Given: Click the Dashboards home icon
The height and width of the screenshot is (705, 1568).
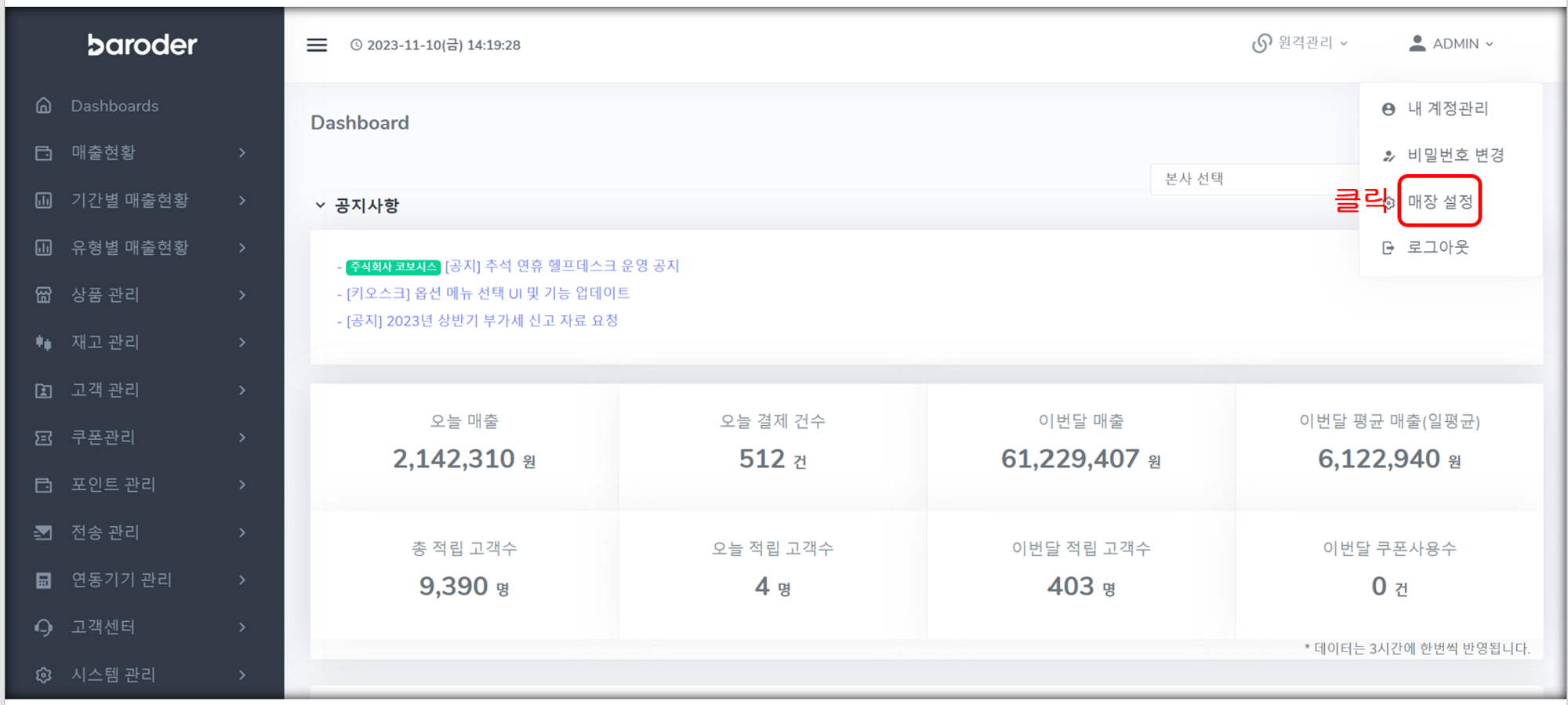Looking at the screenshot, I should pyautogui.click(x=44, y=106).
